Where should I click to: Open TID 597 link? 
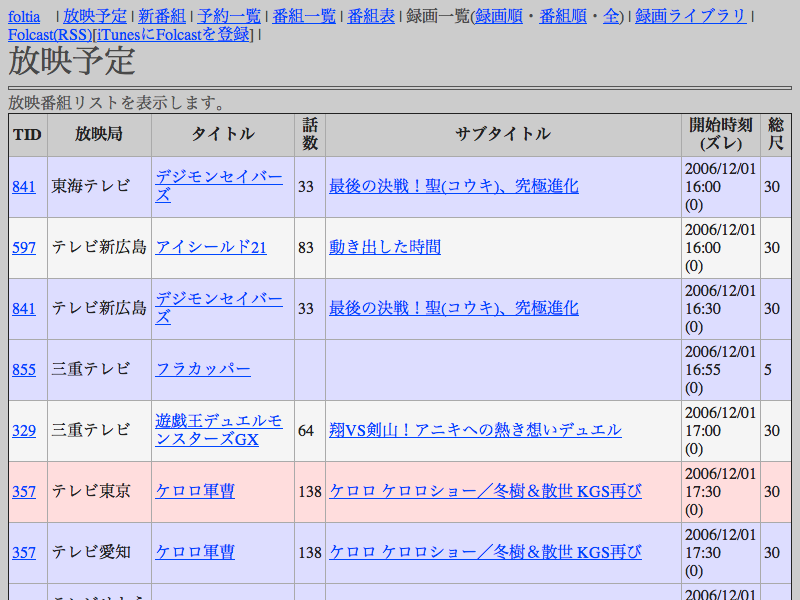(24, 248)
